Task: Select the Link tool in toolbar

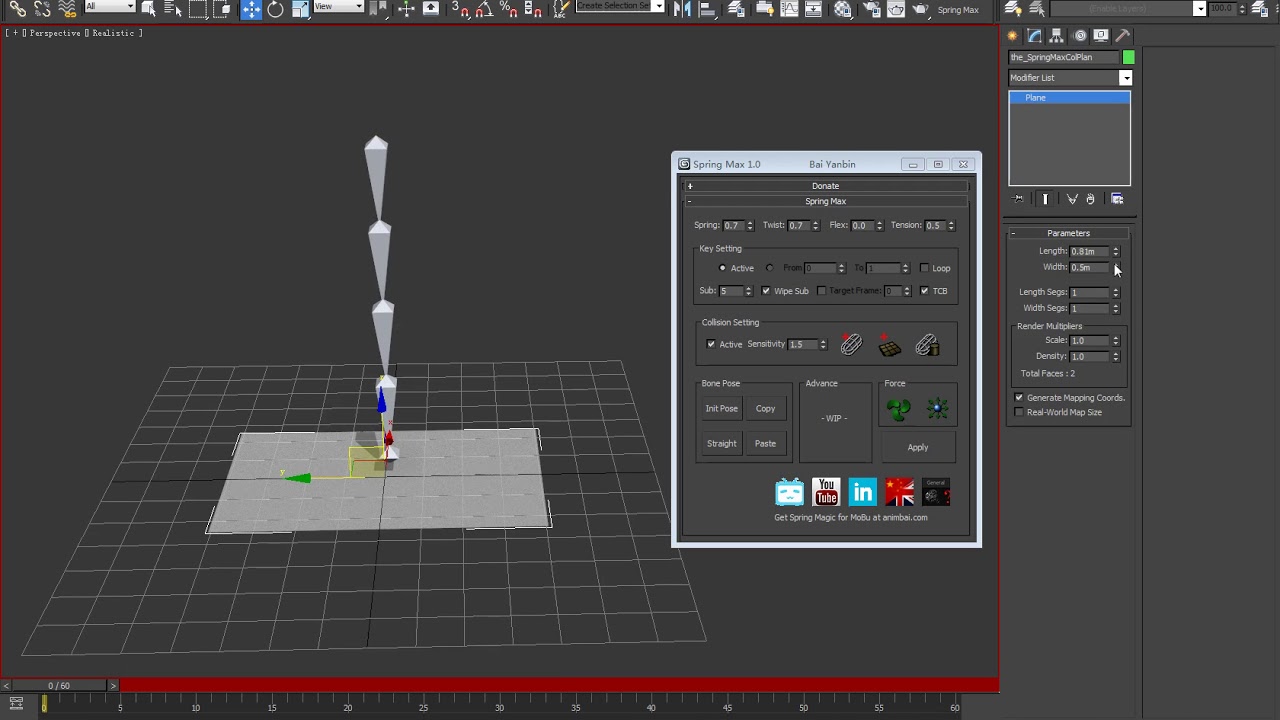Action: (18, 8)
